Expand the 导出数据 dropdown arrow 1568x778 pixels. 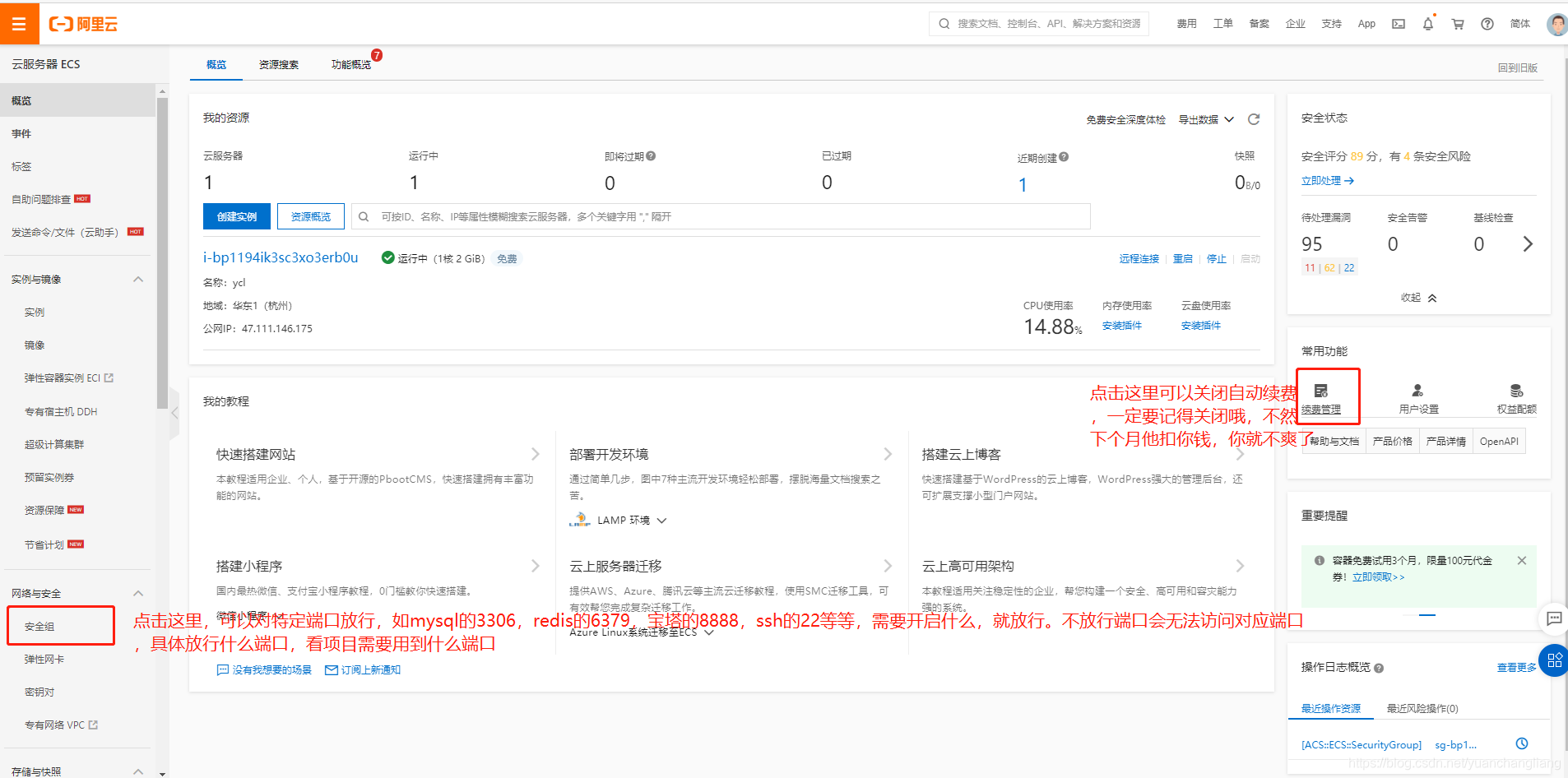(x=1229, y=118)
